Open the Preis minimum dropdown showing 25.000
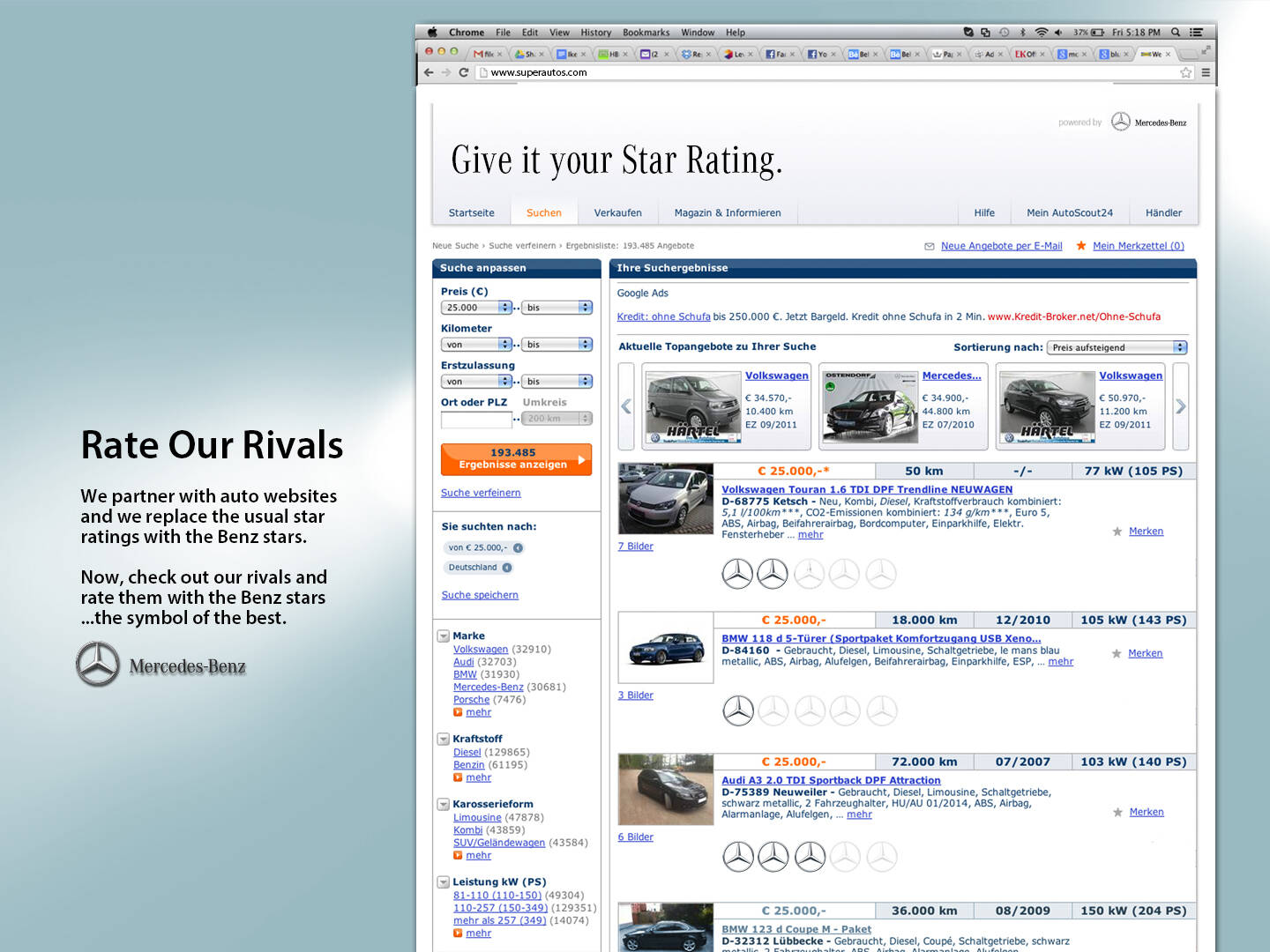This screenshot has width=1270, height=952. pyautogui.click(x=476, y=308)
